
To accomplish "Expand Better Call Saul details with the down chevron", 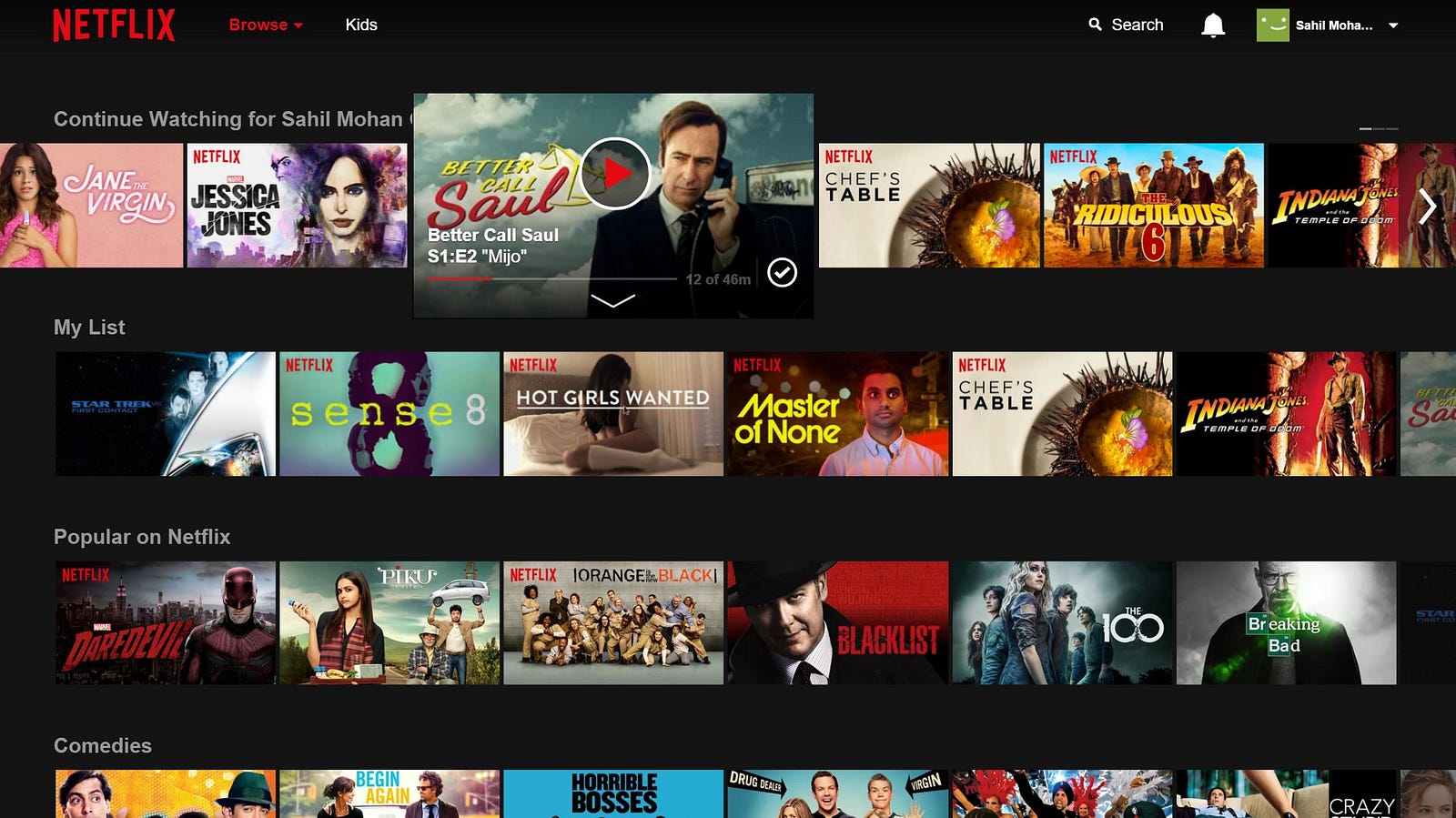I will point(613,301).
